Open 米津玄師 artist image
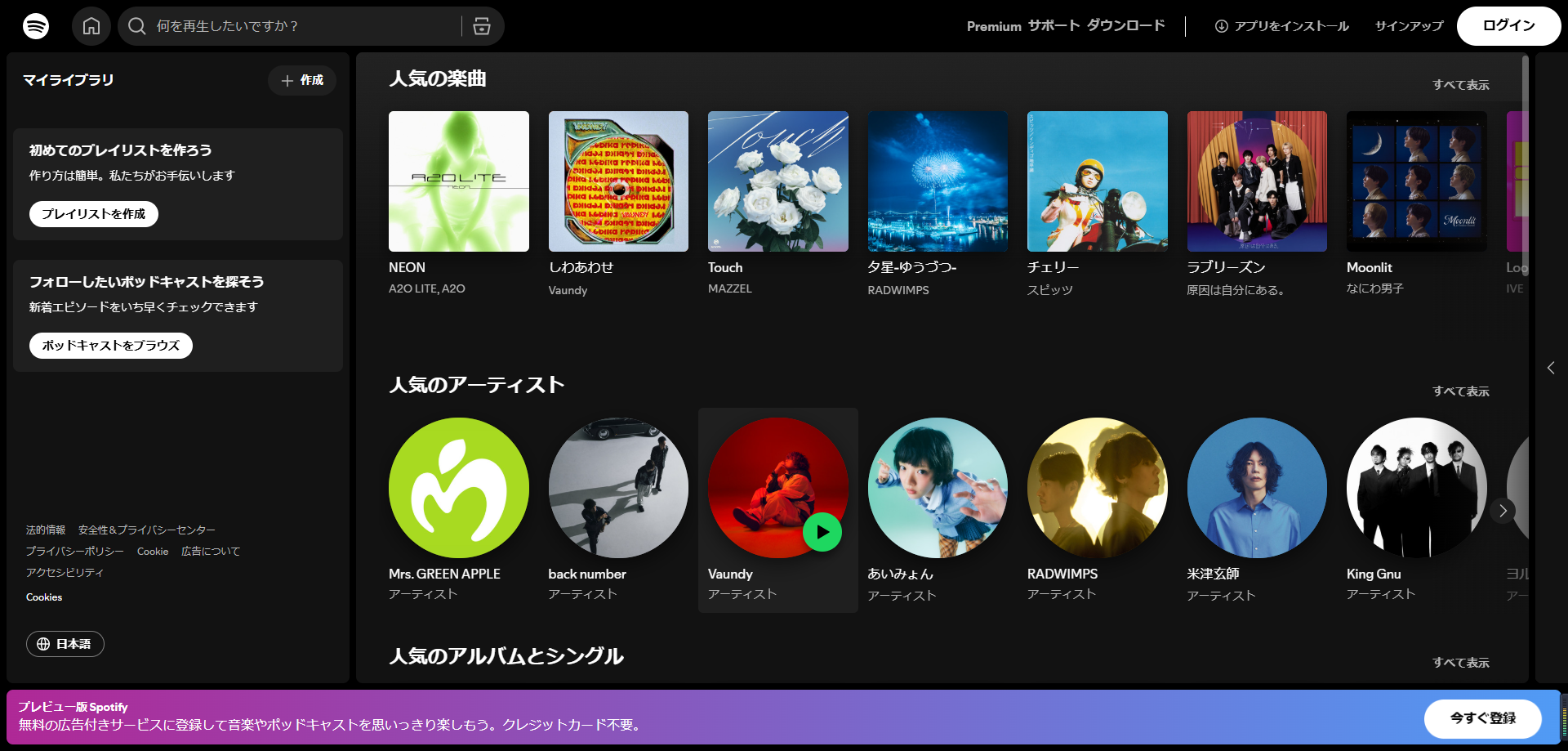1568x751 pixels. pos(1257,488)
